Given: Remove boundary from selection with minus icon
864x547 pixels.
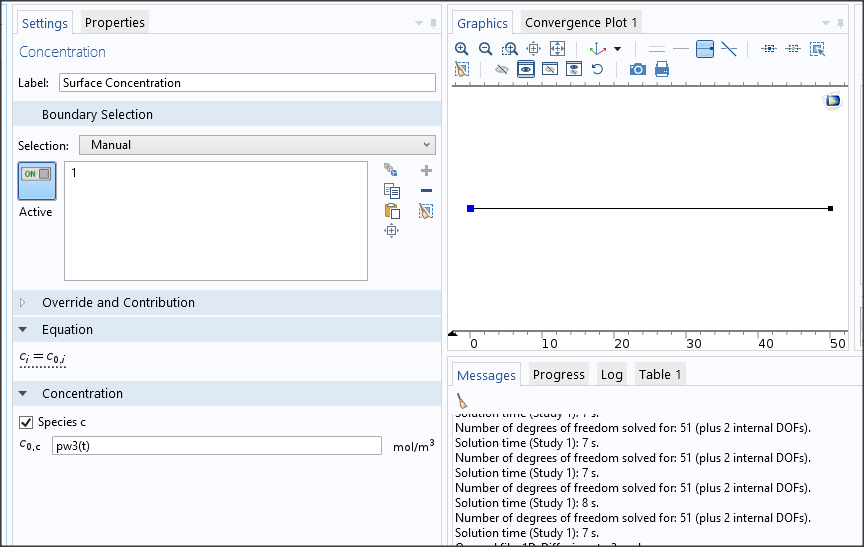Looking at the screenshot, I should pyautogui.click(x=426, y=191).
